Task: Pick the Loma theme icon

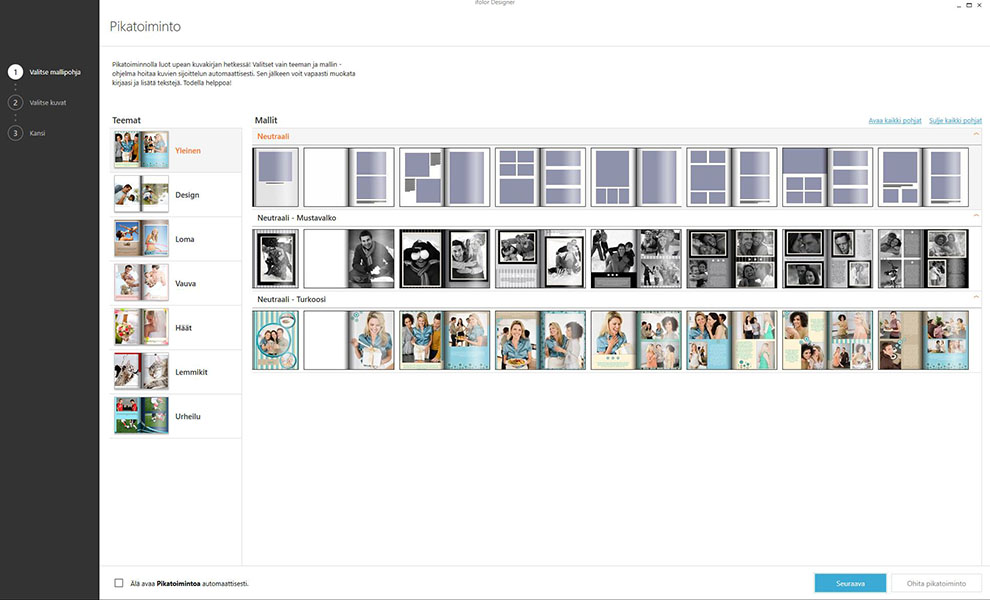Action: coord(141,239)
